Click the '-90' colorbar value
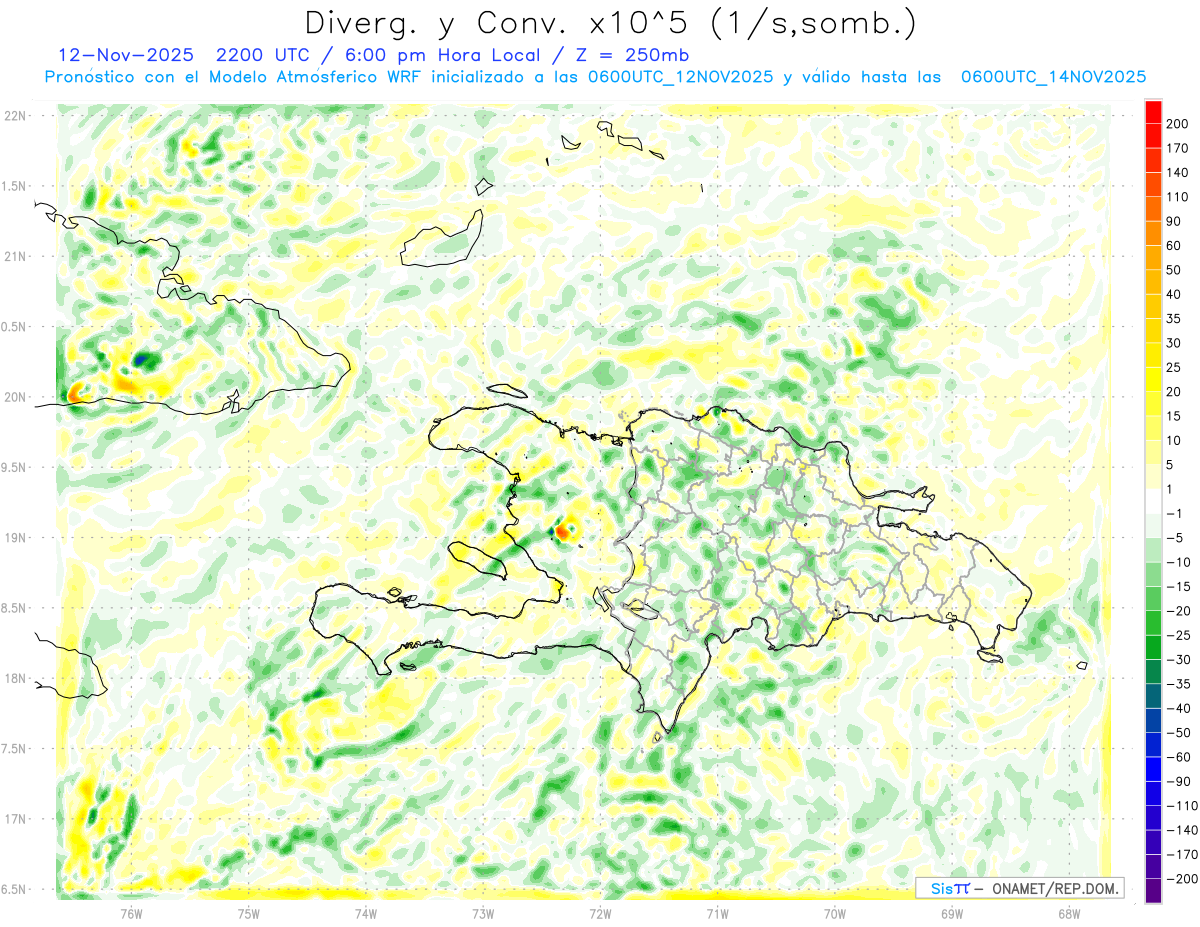 1178,781
